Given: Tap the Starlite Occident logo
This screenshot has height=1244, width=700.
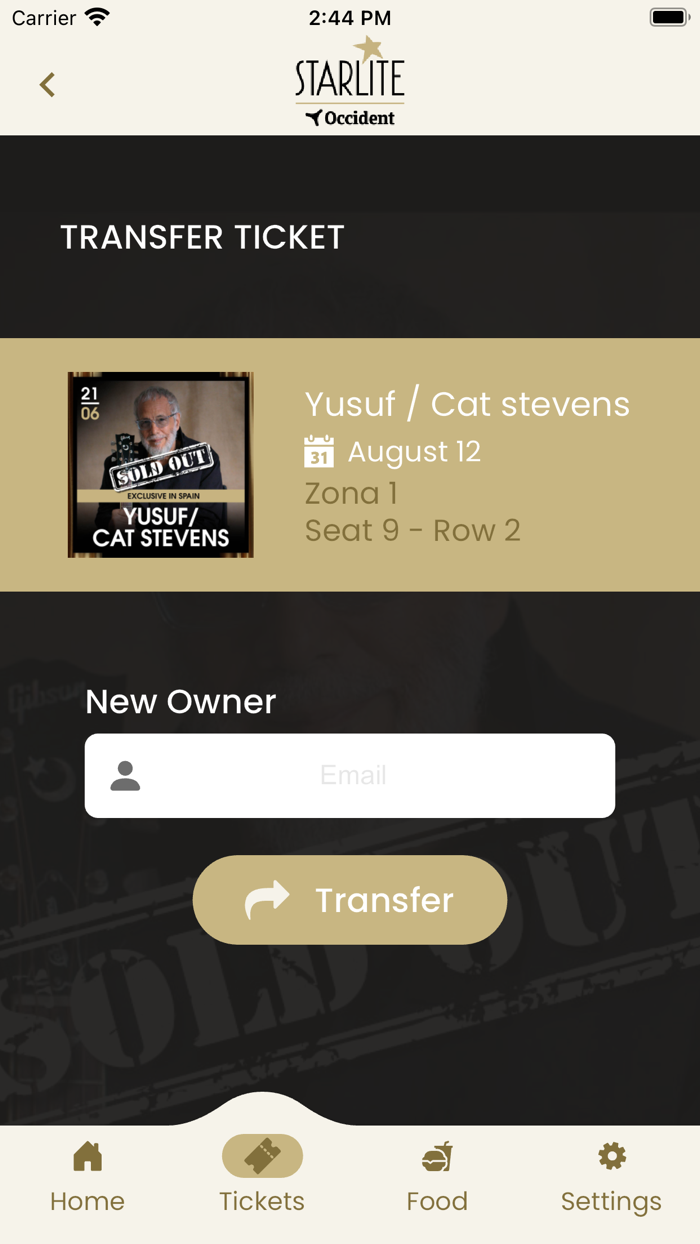Looking at the screenshot, I should 350,82.
